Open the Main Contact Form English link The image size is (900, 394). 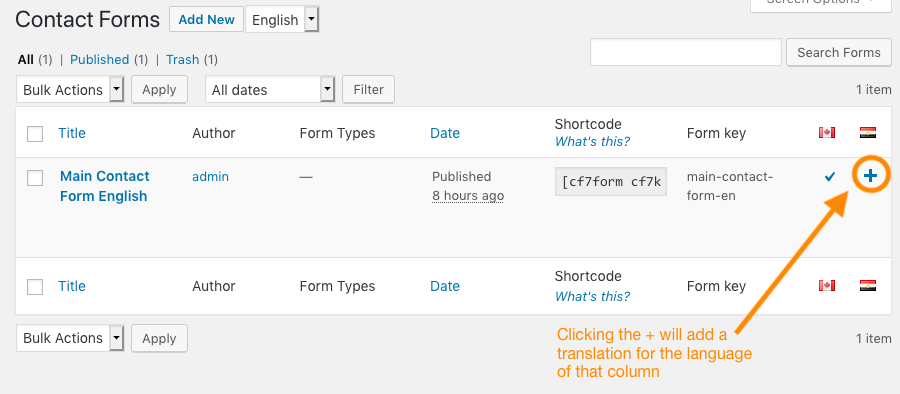(104, 186)
